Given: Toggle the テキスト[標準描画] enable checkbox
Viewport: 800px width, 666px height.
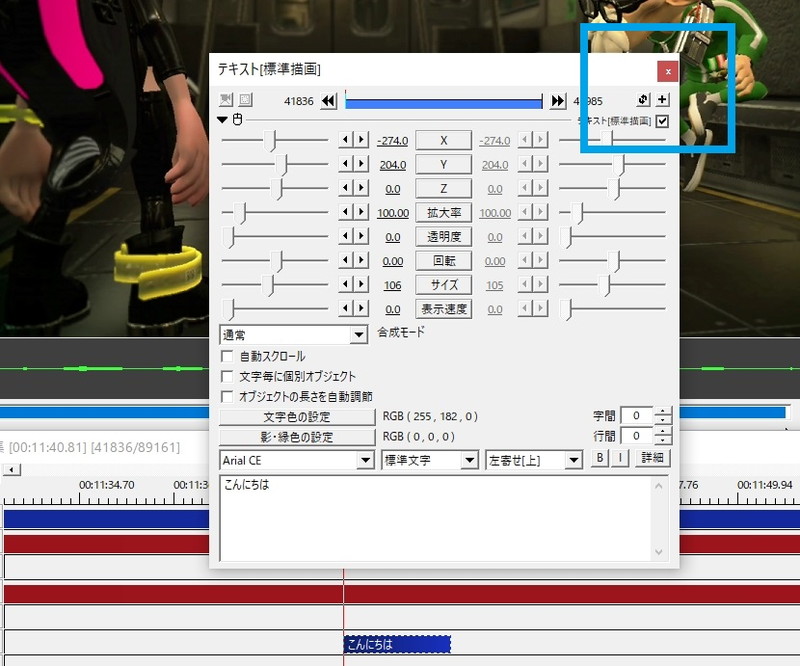Looking at the screenshot, I should [662, 121].
